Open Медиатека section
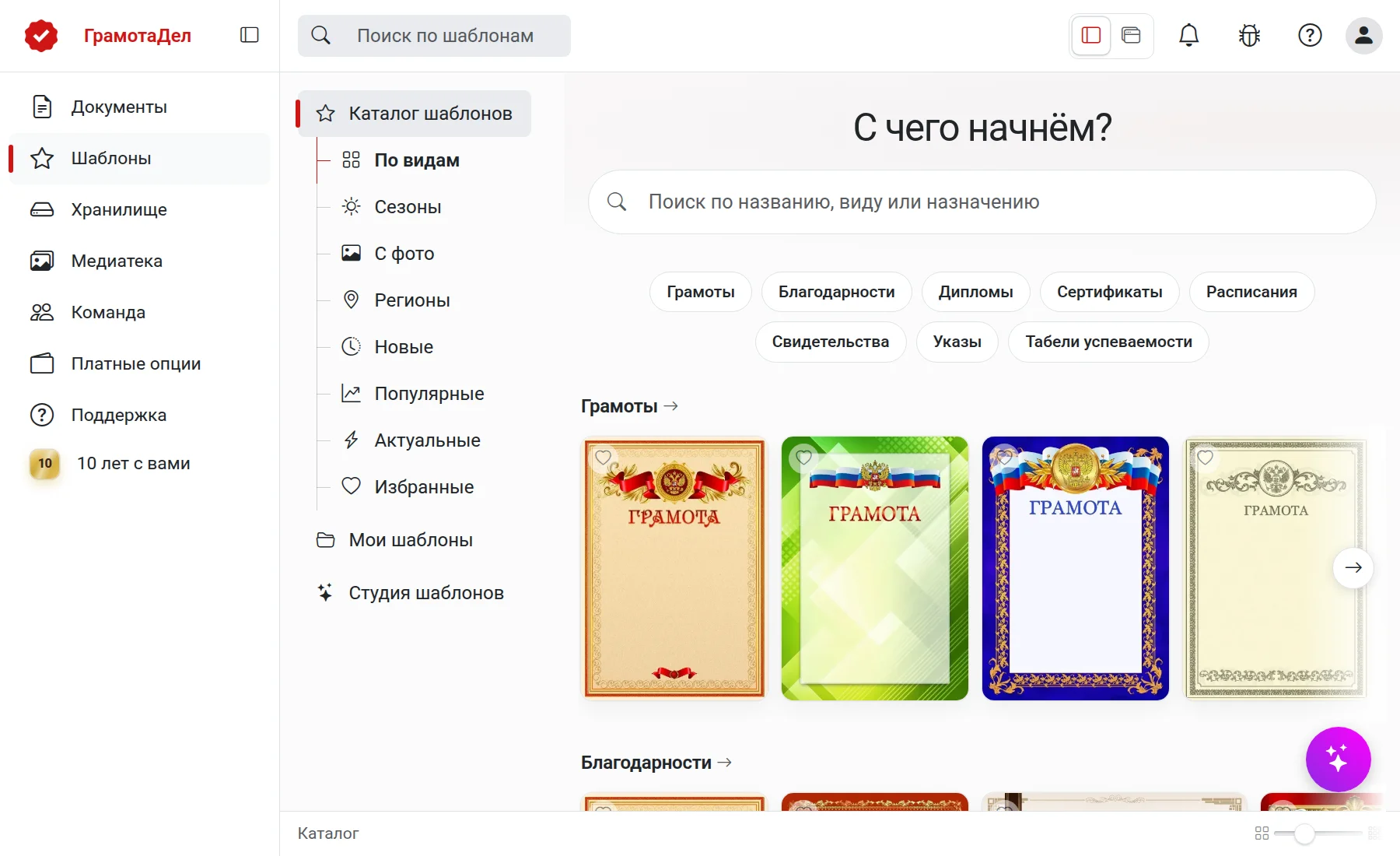 [x=140, y=261]
